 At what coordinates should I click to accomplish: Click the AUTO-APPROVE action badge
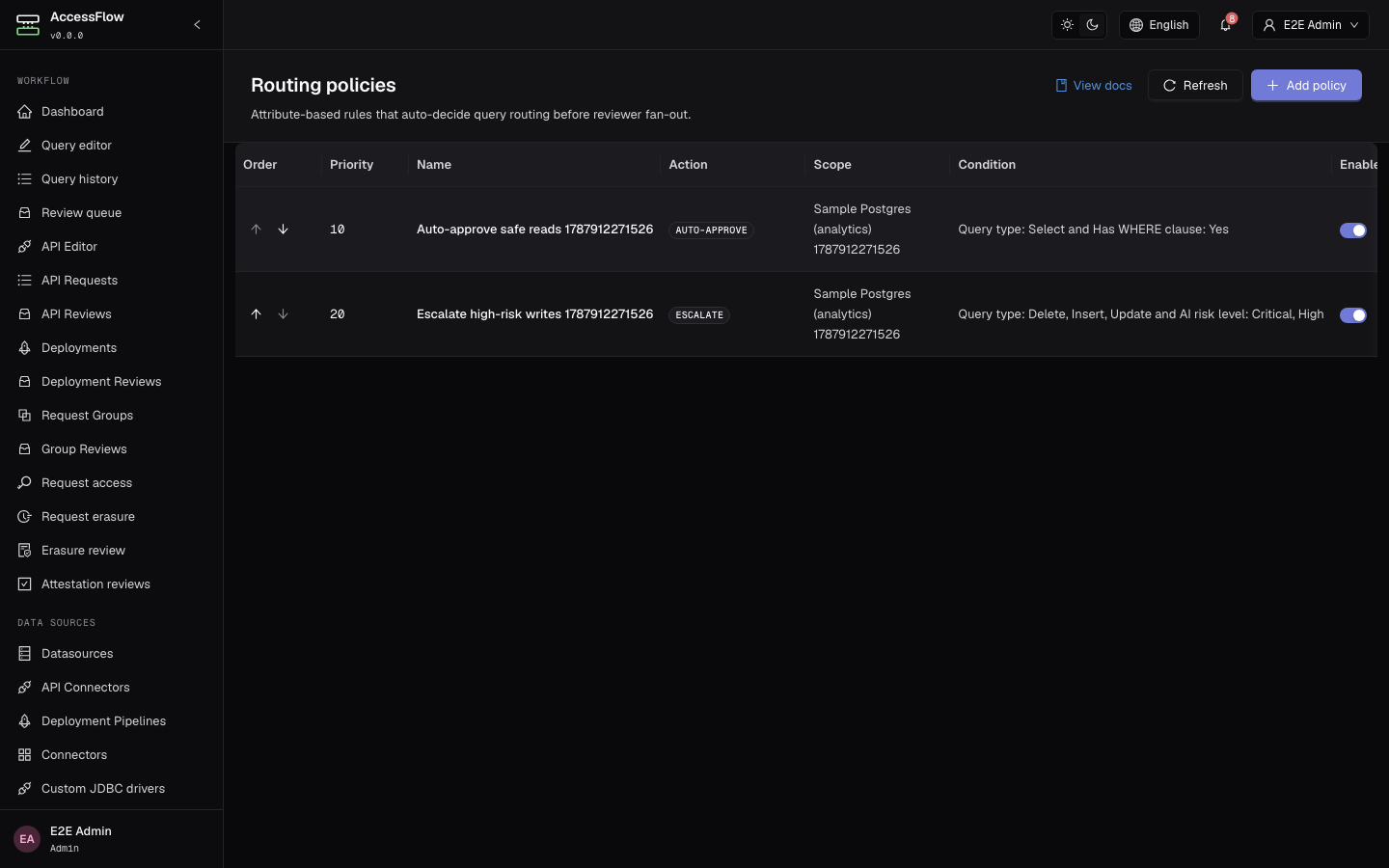[x=711, y=231]
